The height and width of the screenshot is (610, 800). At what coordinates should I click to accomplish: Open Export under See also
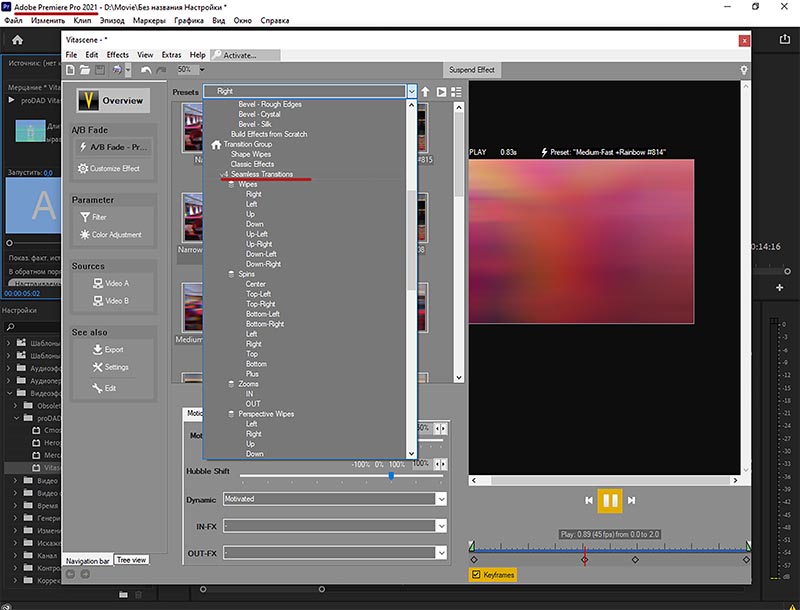pyautogui.click(x=108, y=349)
